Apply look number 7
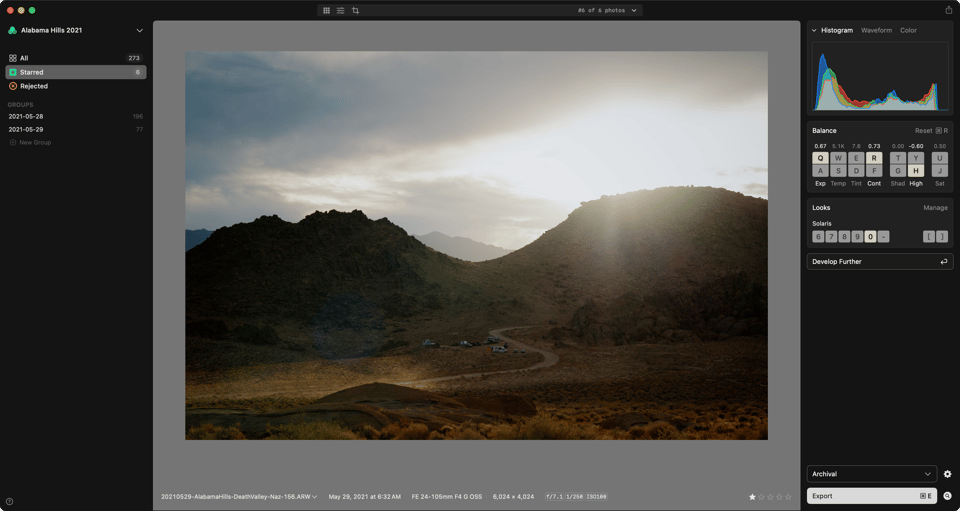 pyautogui.click(x=831, y=237)
